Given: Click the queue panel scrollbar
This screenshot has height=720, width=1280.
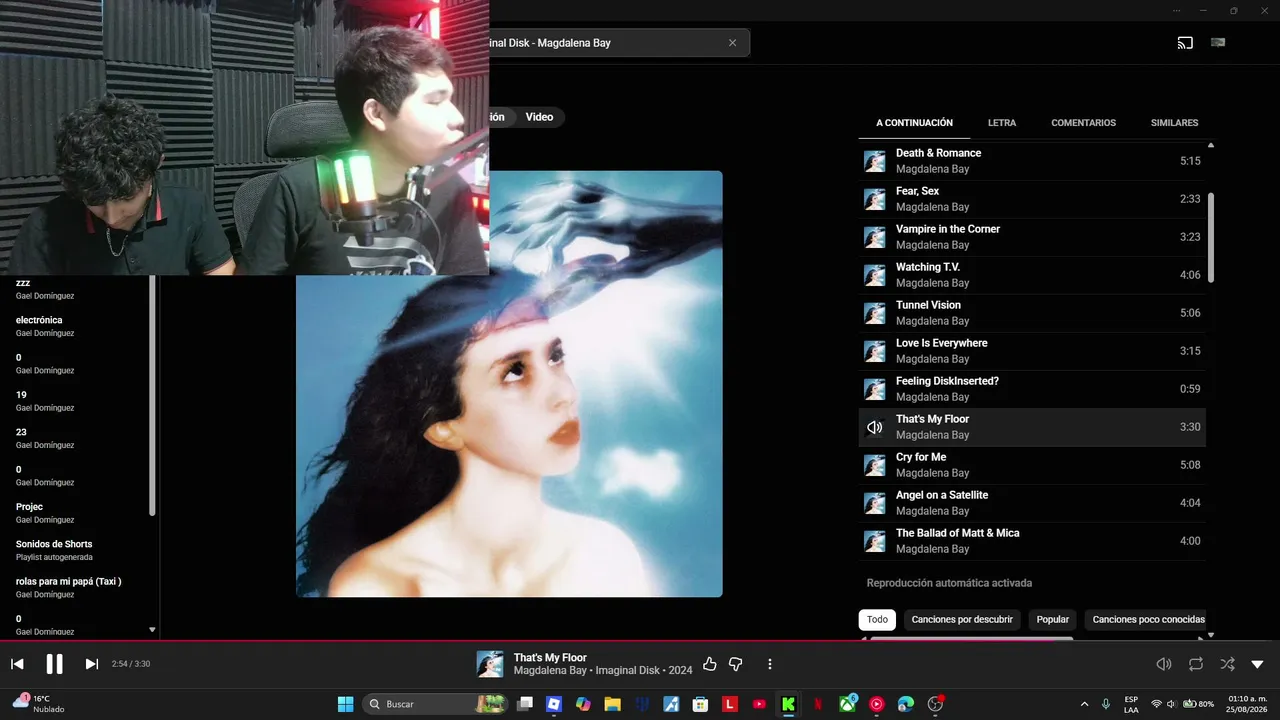Looking at the screenshot, I should (1211, 237).
